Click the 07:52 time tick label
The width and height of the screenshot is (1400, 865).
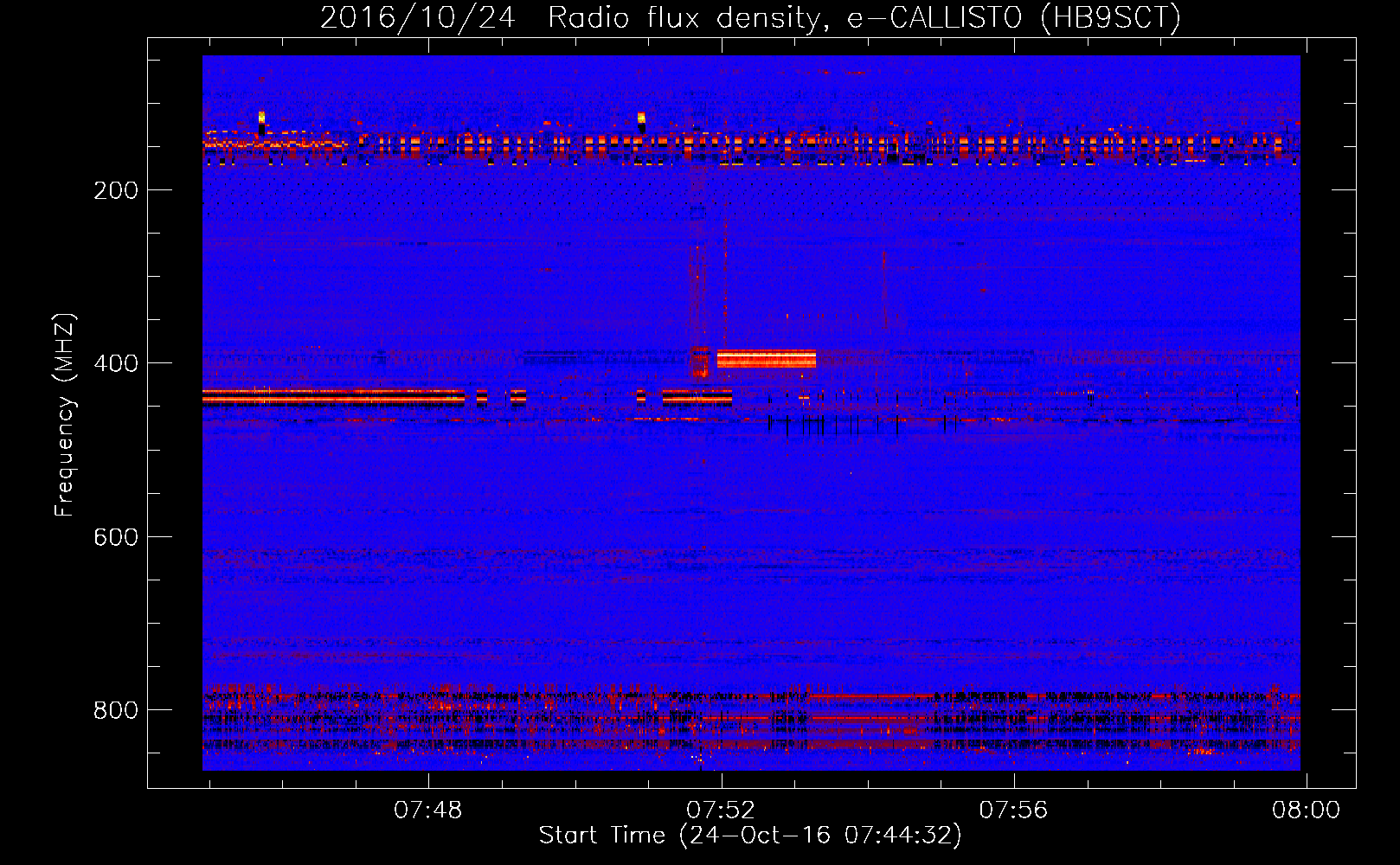pyautogui.click(x=721, y=811)
